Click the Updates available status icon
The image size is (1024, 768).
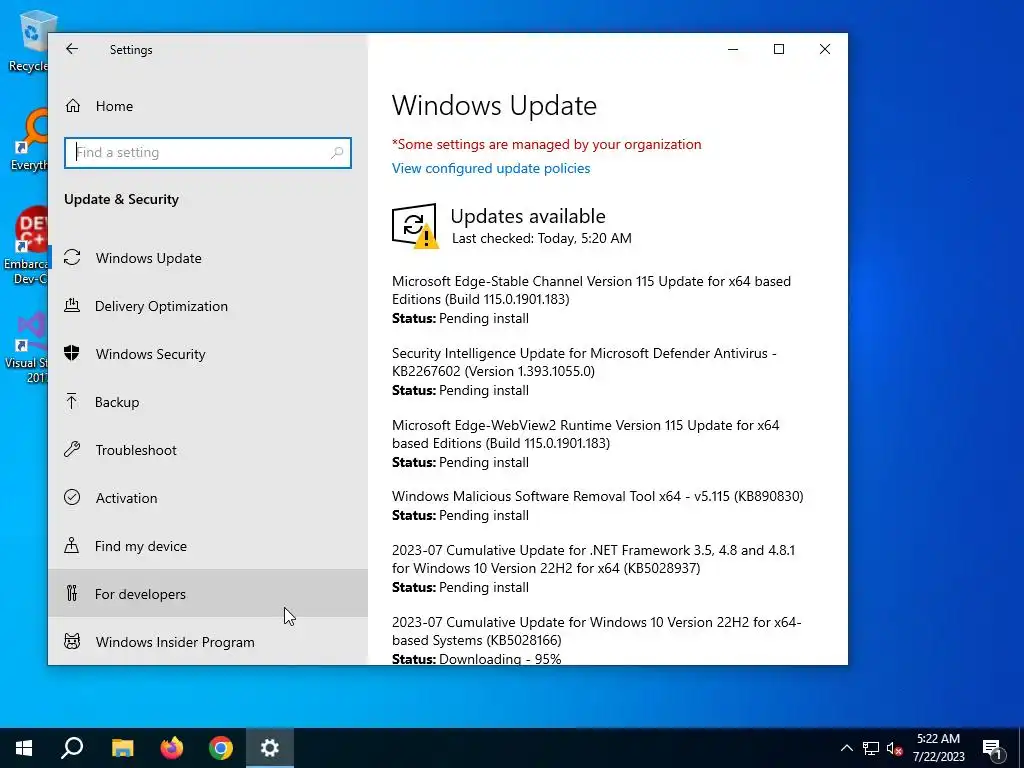[x=415, y=226]
